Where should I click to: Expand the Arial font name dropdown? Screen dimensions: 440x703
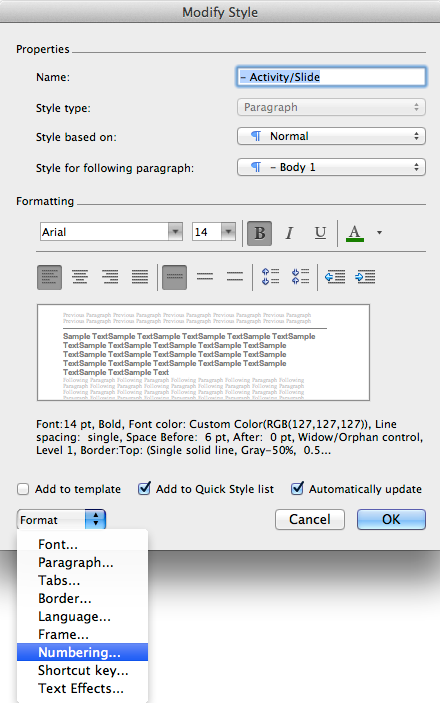(175, 232)
